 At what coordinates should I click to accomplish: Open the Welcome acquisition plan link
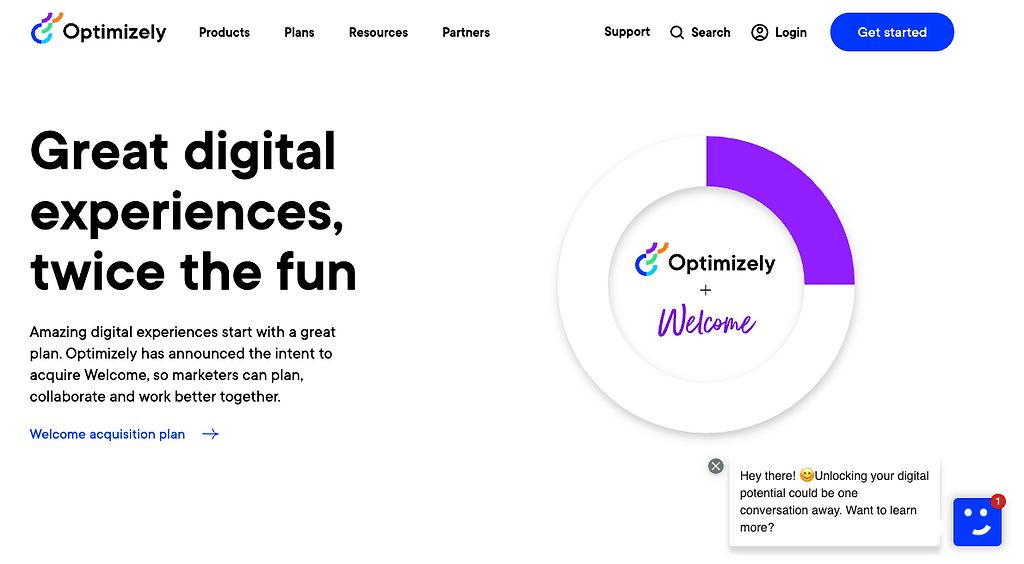(x=107, y=434)
